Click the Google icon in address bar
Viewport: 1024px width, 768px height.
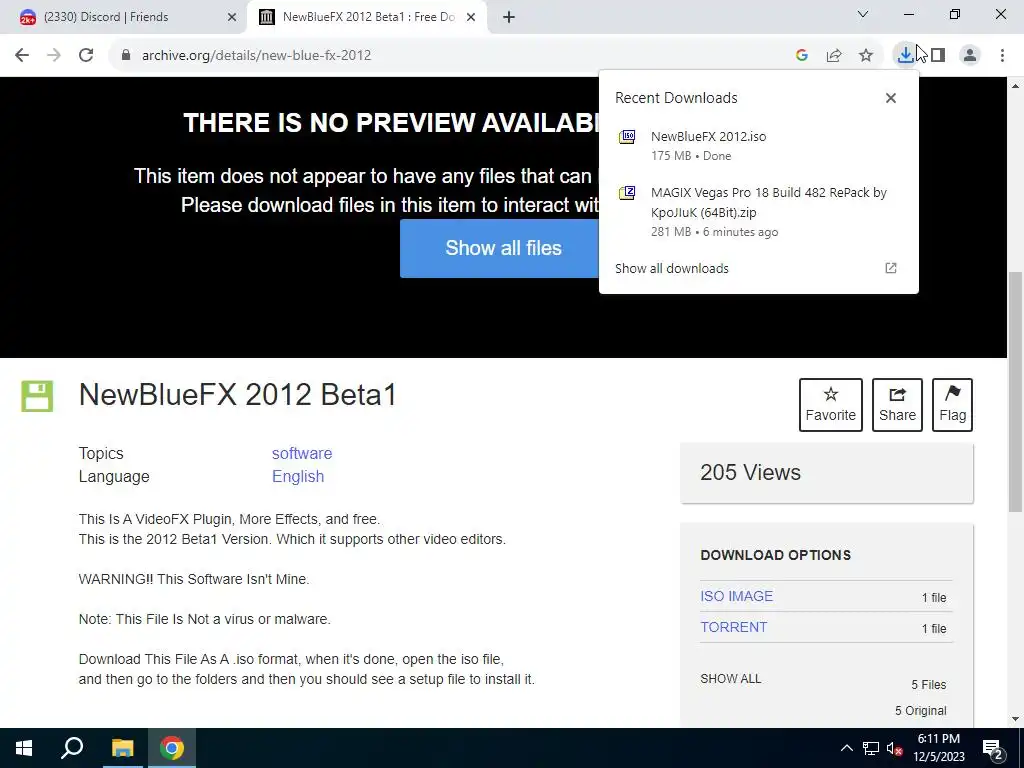pos(802,56)
